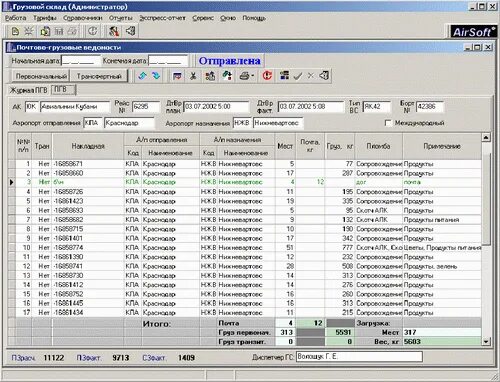Click the scissors cut icon

pyautogui.click(x=193, y=76)
